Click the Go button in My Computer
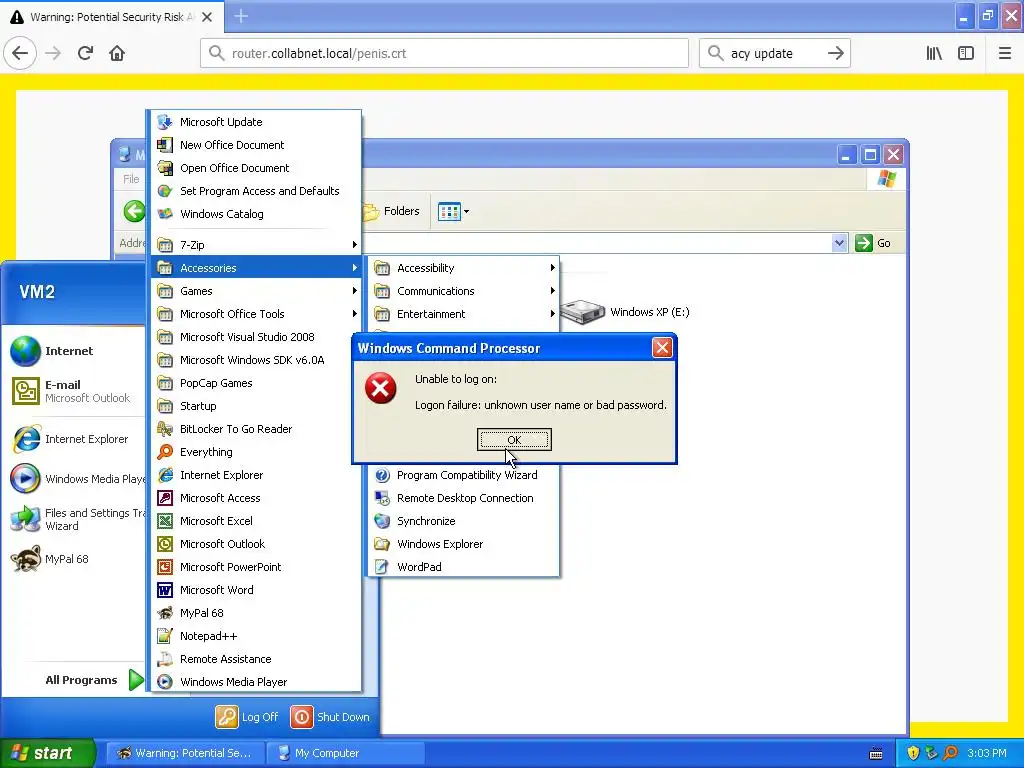Viewport: 1024px width, 768px height. 873,243
